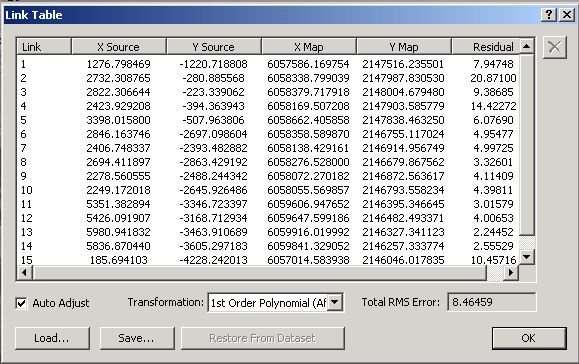The width and height of the screenshot is (579, 364).
Task: Click the horizontal scroll right arrow
Action: 511,273
